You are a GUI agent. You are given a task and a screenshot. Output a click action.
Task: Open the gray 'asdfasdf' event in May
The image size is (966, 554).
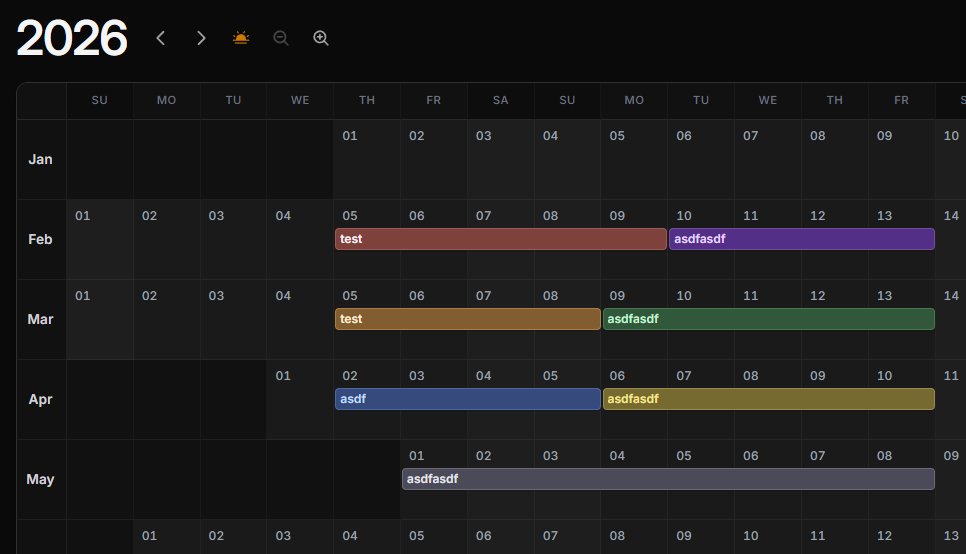pos(668,479)
